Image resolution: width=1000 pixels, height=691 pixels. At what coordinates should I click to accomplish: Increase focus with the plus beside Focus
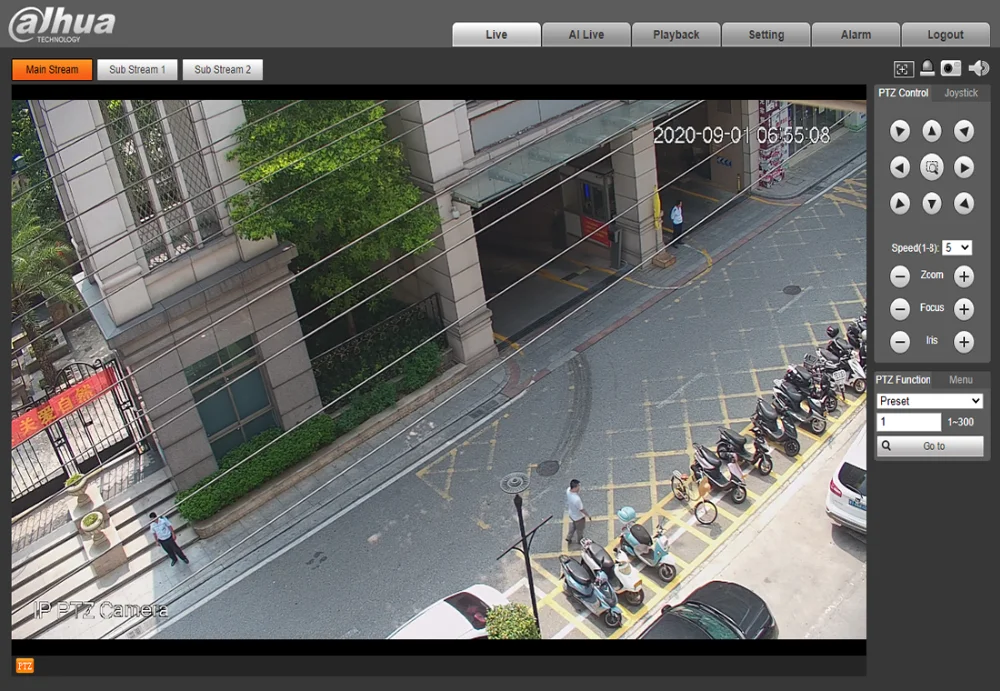964,309
